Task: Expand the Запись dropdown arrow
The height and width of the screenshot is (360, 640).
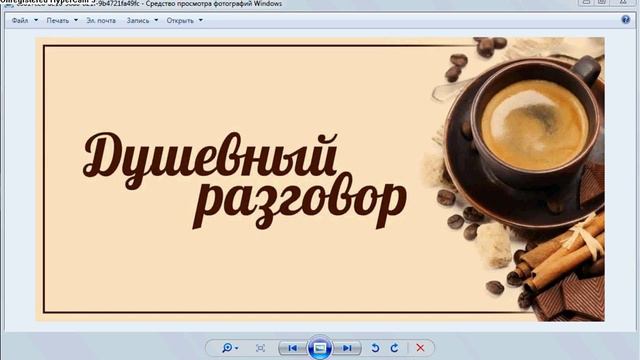Action: click(x=156, y=20)
